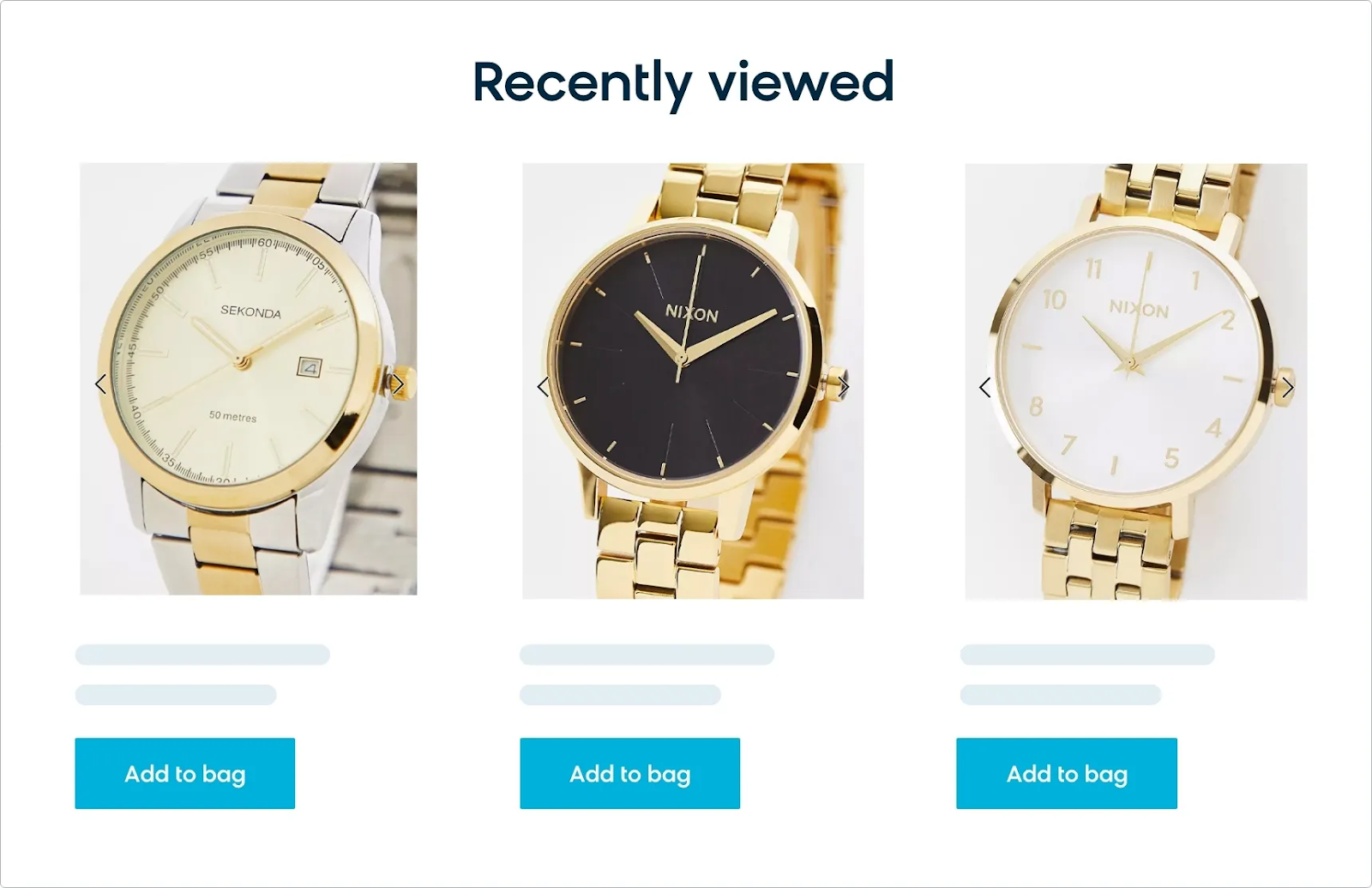Viewport: 1372px width, 888px height.
Task: Add the black-dial Nixon watch to bag
Action: coord(630,773)
